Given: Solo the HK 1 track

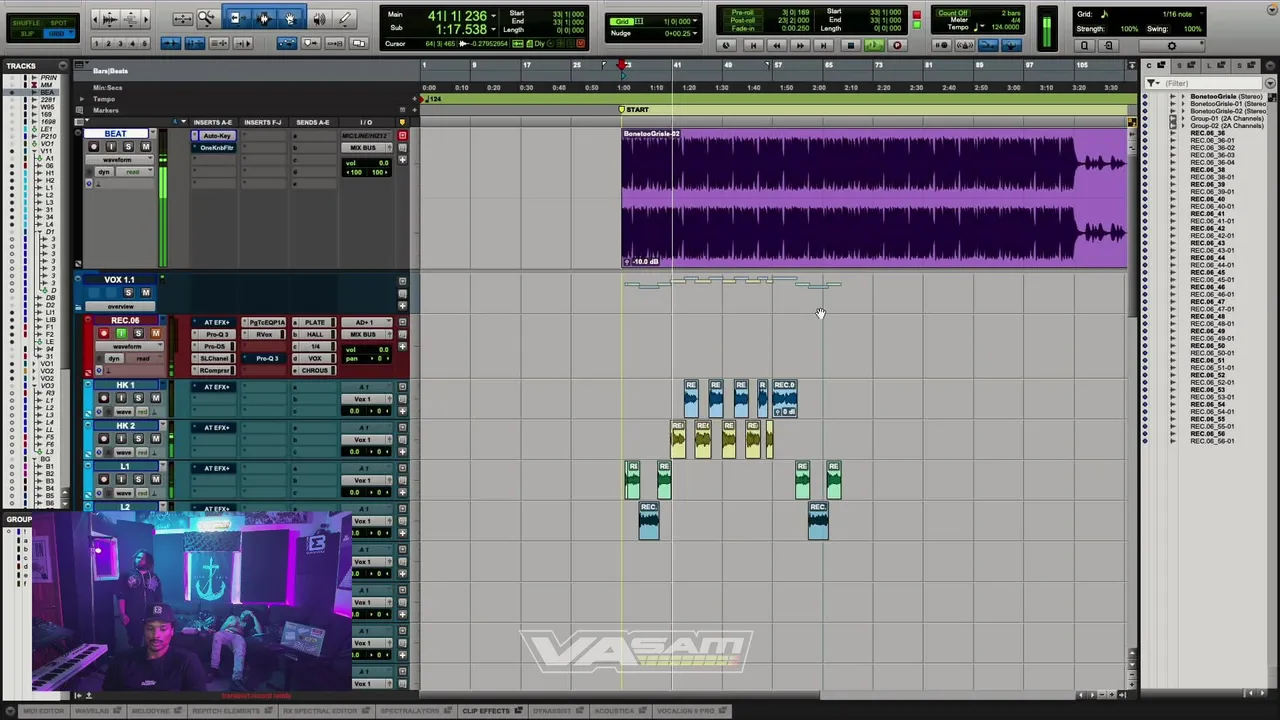Looking at the screenshot, I should (x=138, y=398).
